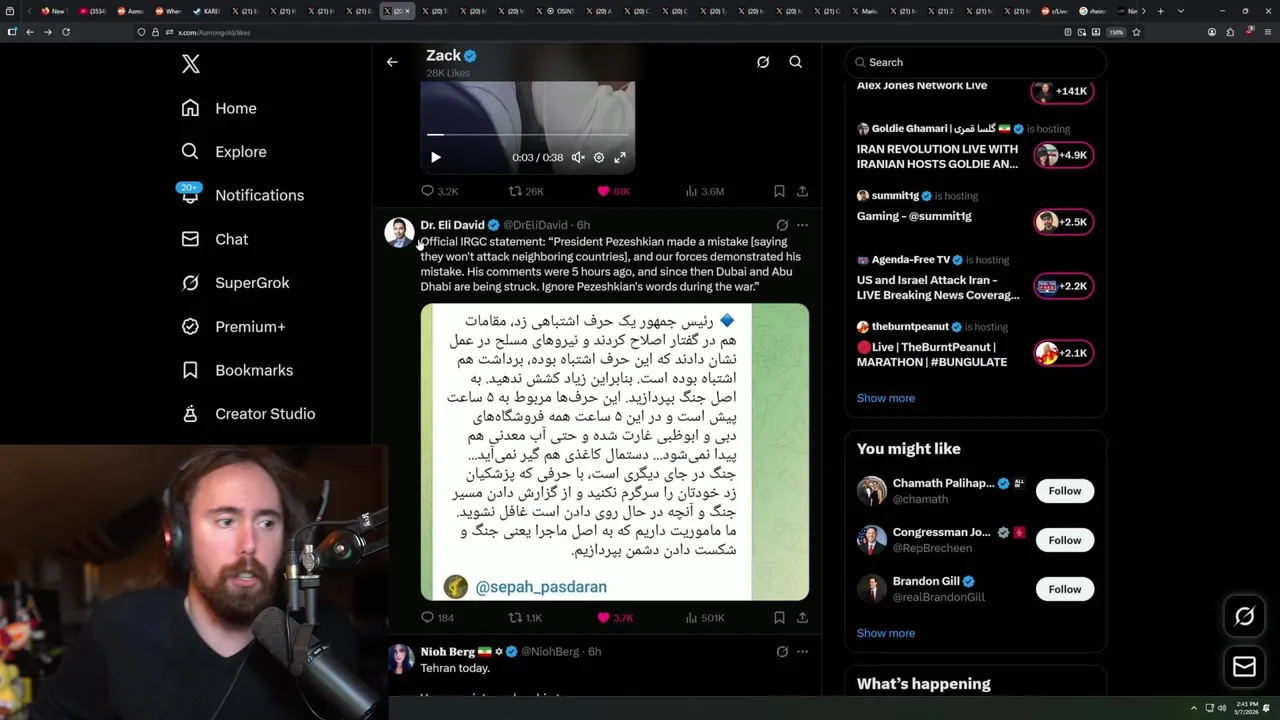Image resolution: width=1280 pixels, height=720 pixels.
Task: Join Alex Jones Network Live space (+141K)
Action: coord(1062,91)
